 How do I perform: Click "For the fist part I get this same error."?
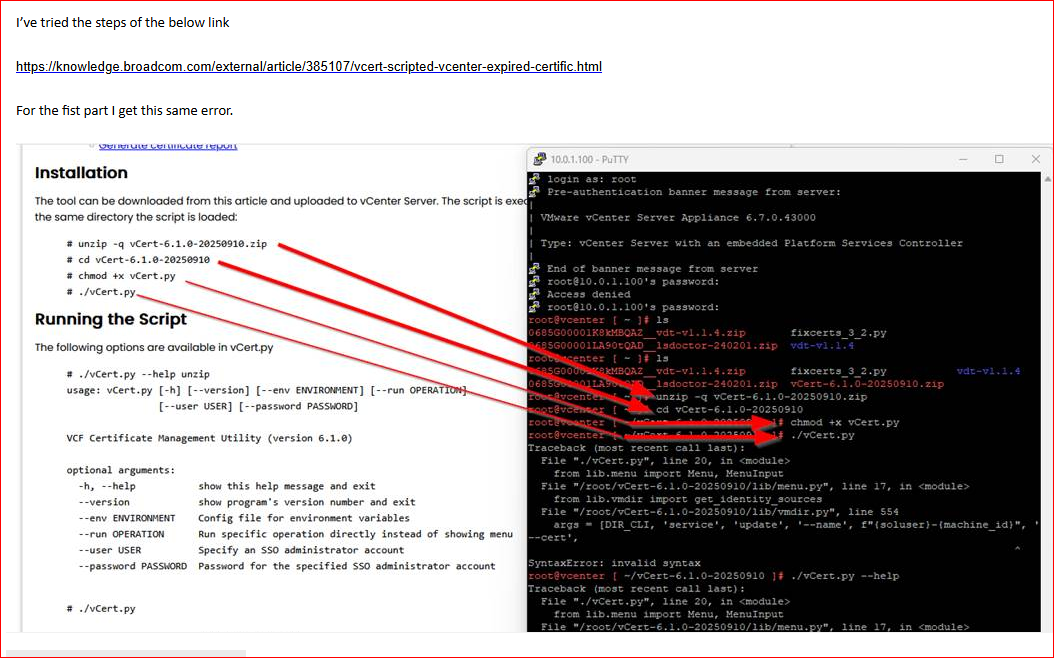pos(124,110)
